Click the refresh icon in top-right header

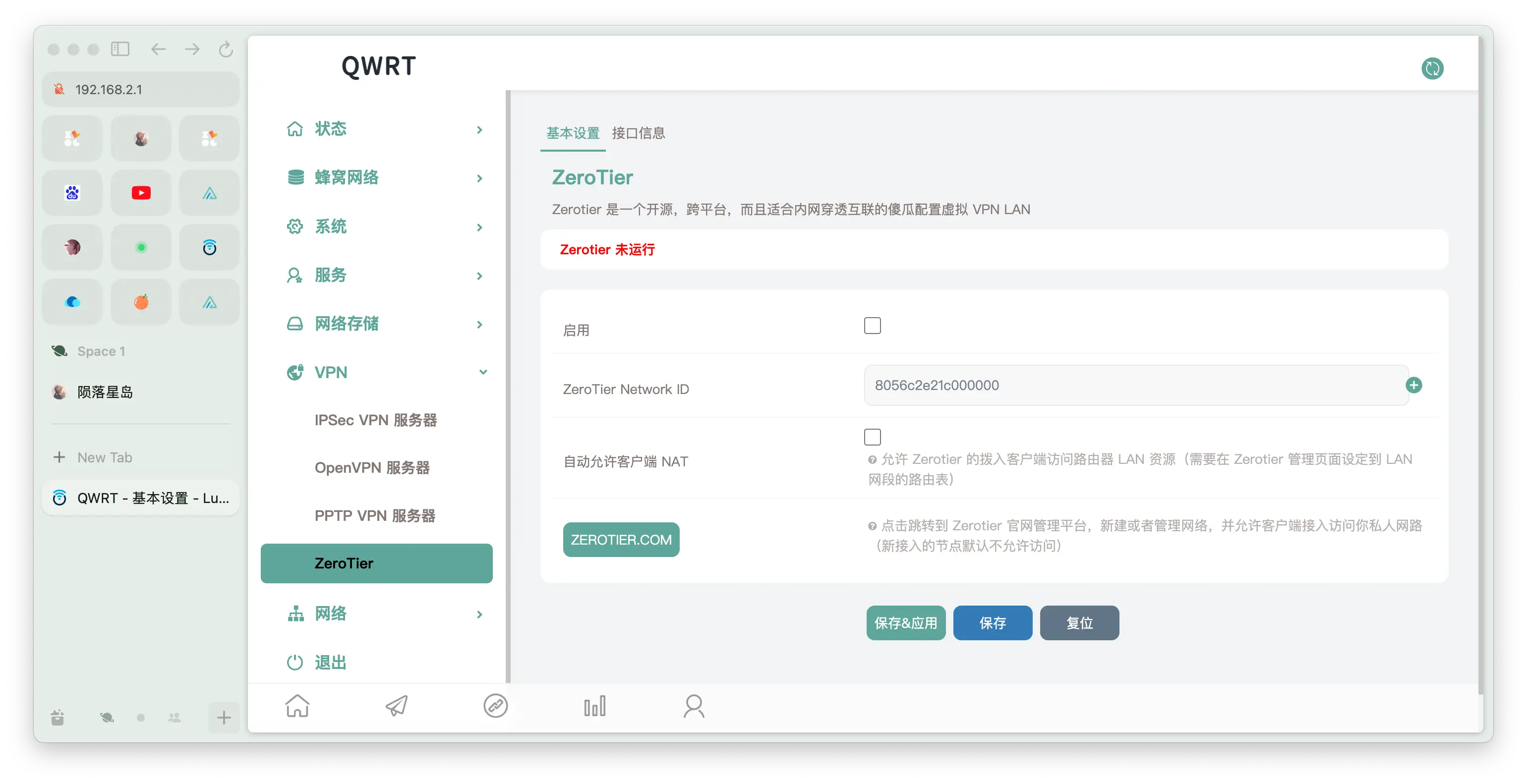coord(1432,69)
